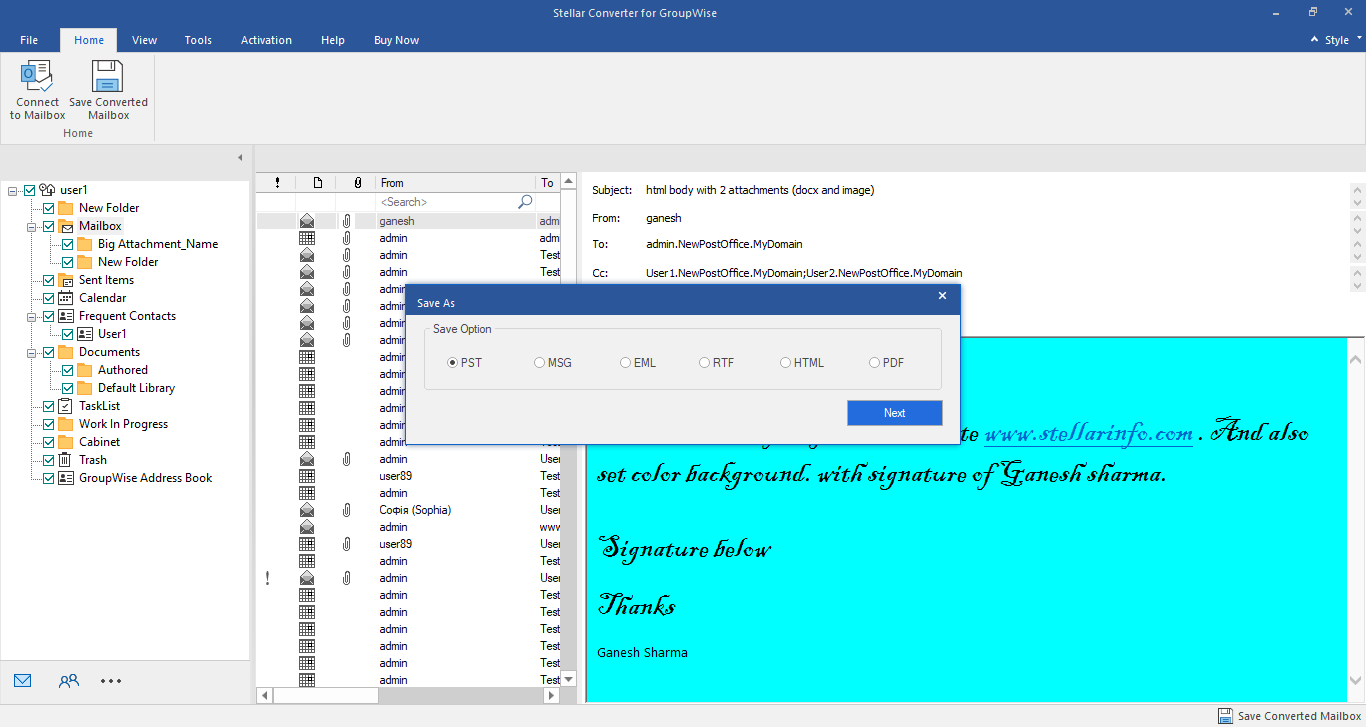This screenshot has width=1366, height=727.
Task: Open the Tools ribbon tab
Action: [198, 40]
